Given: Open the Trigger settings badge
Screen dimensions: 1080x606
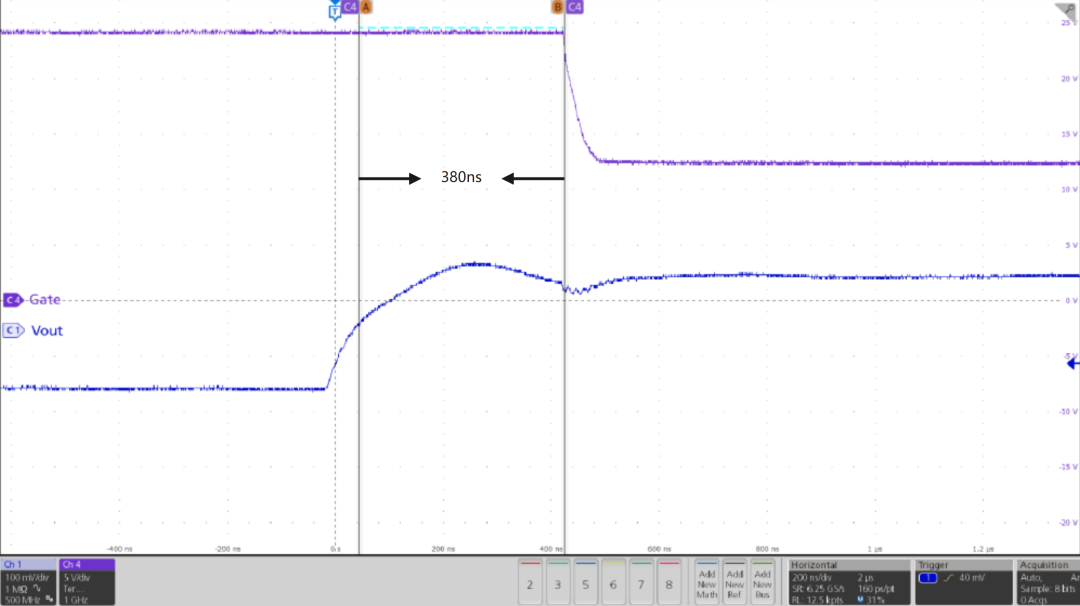Looking at the screenshot, I should click(x=963, y=582).
